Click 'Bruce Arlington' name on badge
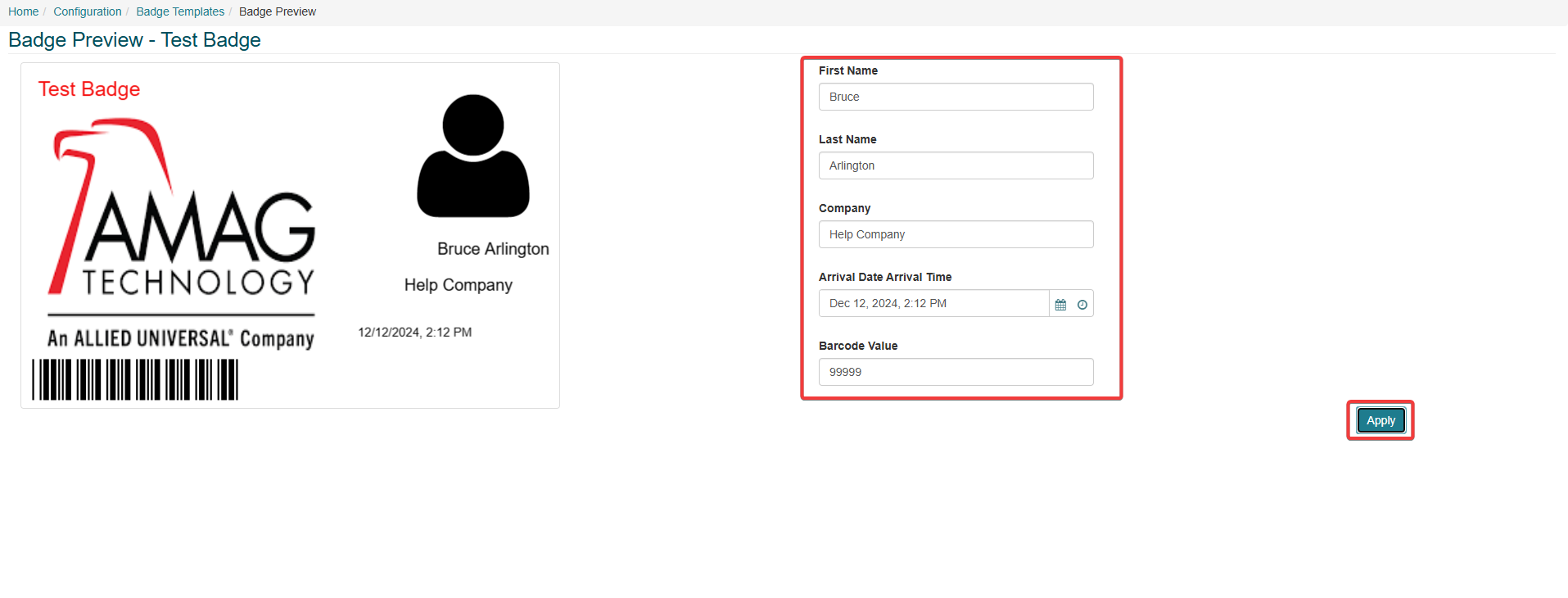The image size is (1568, 598). 493,249
